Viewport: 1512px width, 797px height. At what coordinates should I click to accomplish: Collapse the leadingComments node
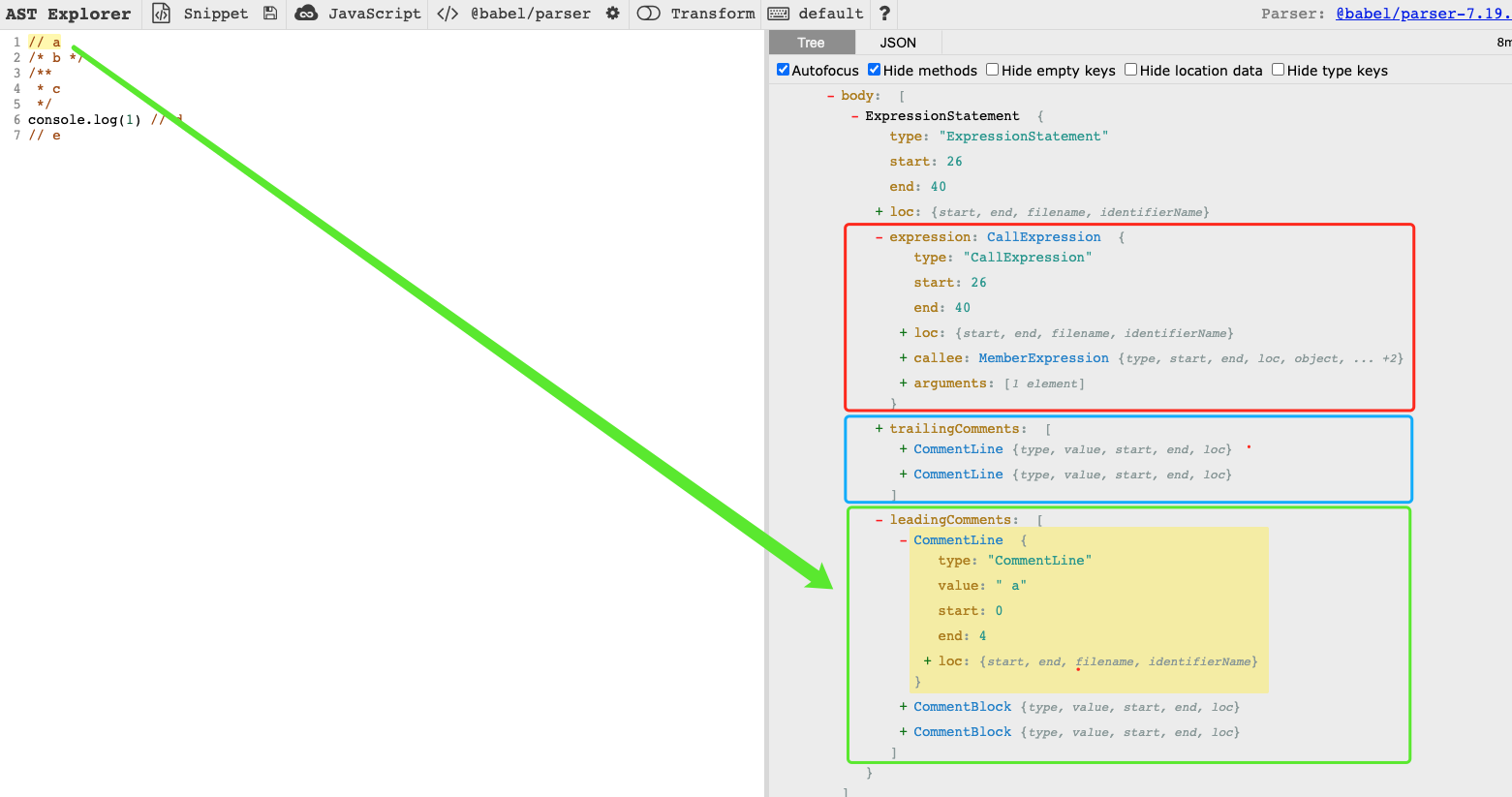click(879, 520)
